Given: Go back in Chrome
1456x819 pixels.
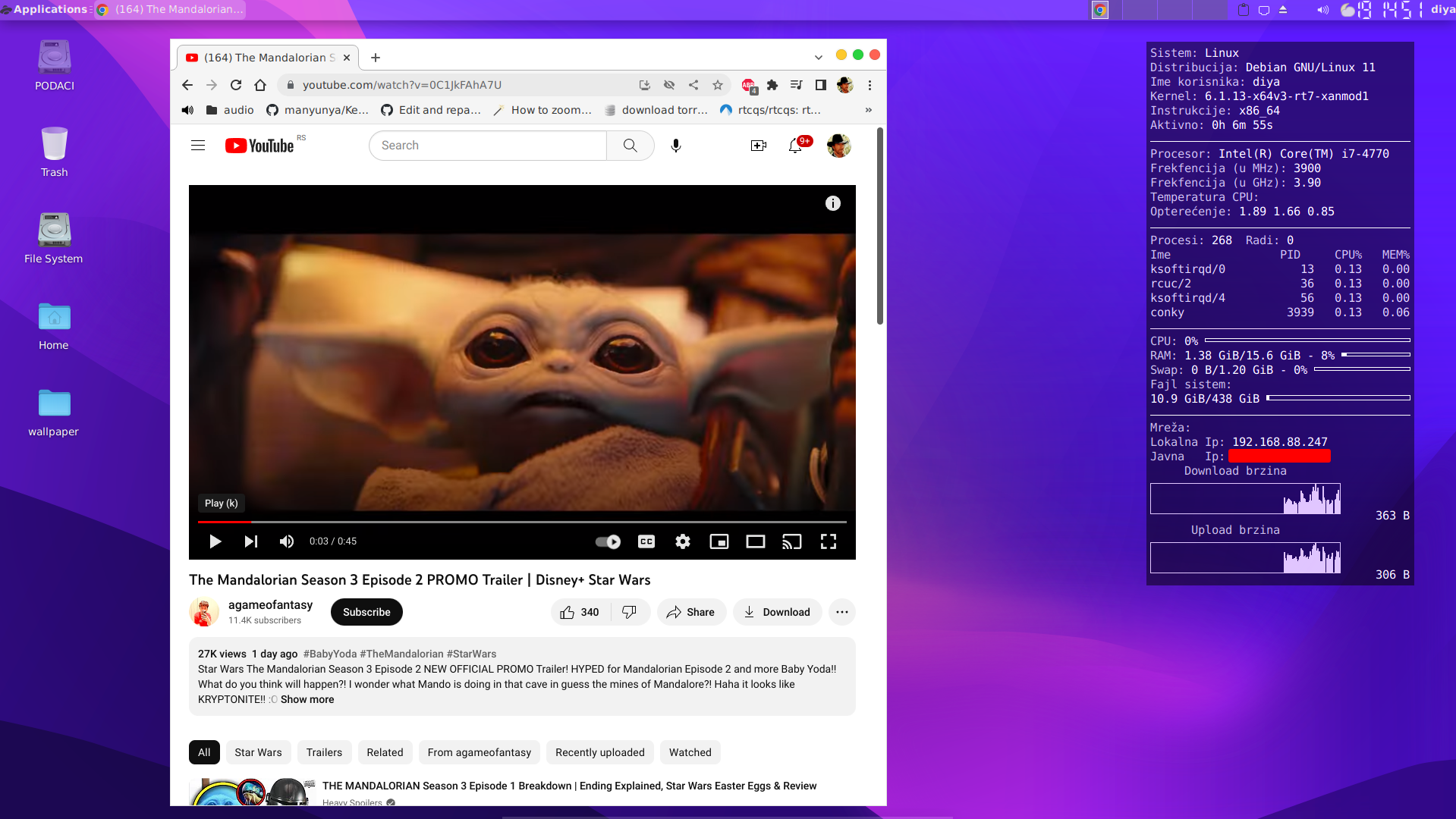Looking at the screenshot, I should tap(187, 85).
